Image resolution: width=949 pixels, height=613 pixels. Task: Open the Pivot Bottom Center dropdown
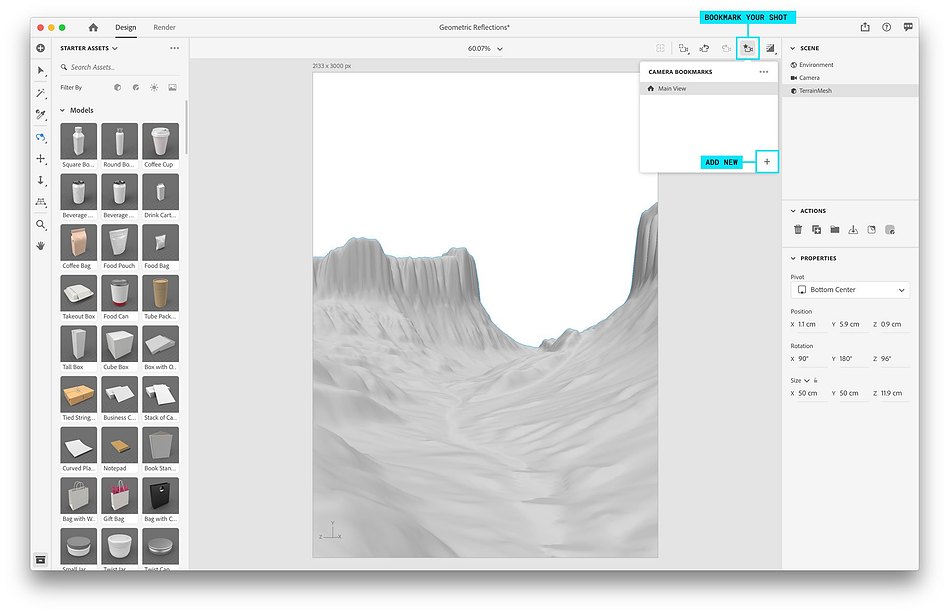click(x=850, y=290)
